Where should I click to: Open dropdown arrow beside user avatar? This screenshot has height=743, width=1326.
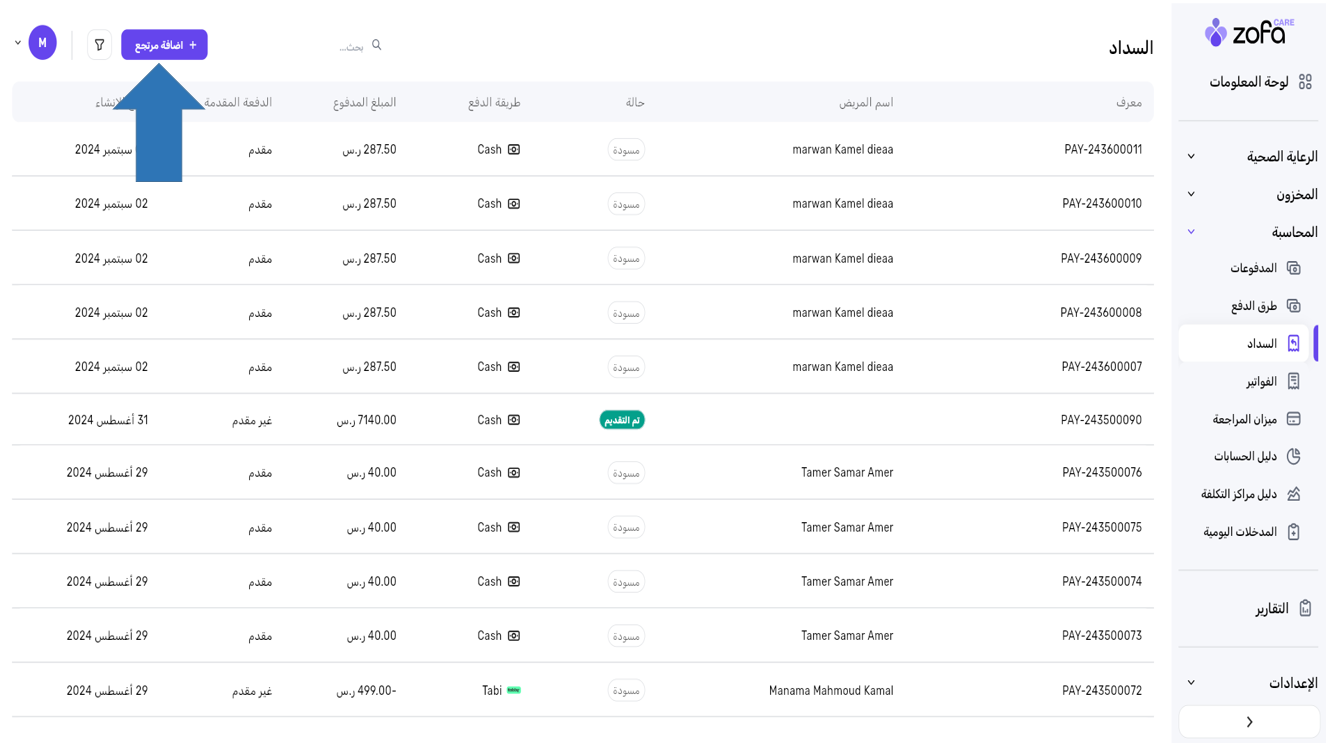(x=18, y=43)
